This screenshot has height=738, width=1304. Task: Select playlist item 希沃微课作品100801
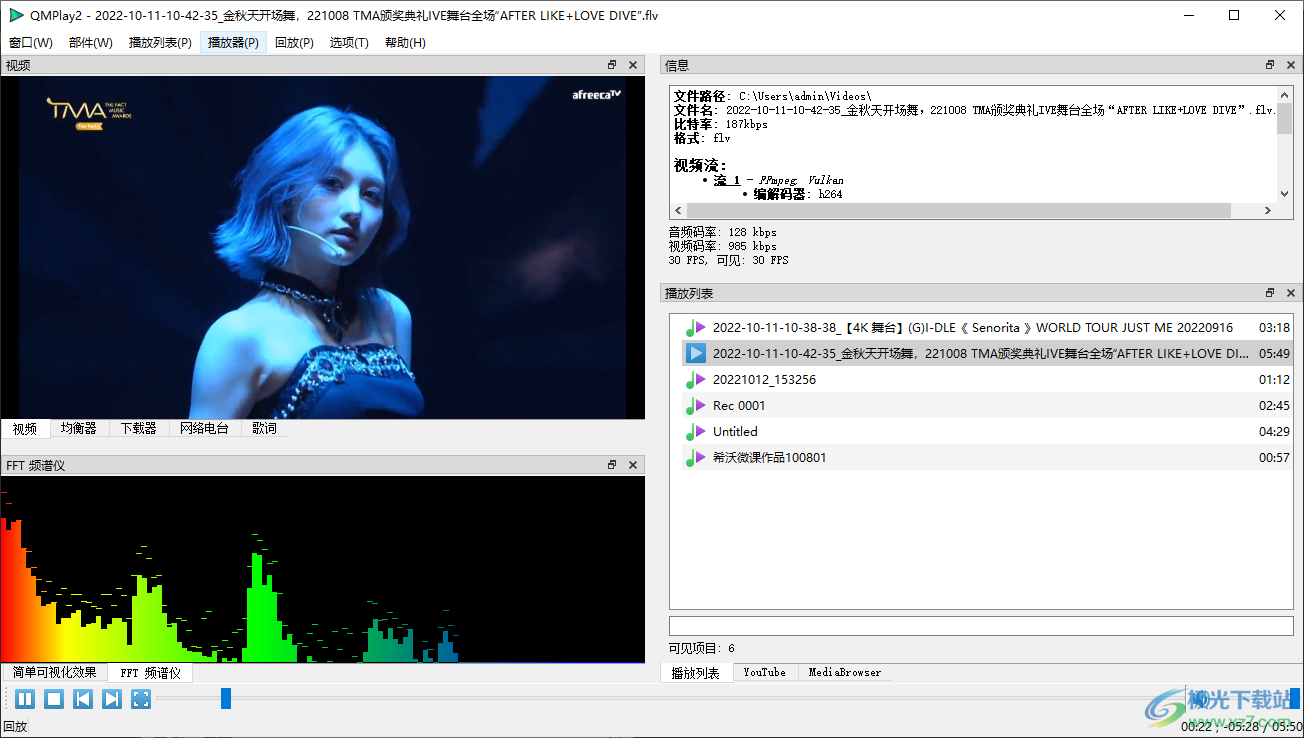coord(986,457)
